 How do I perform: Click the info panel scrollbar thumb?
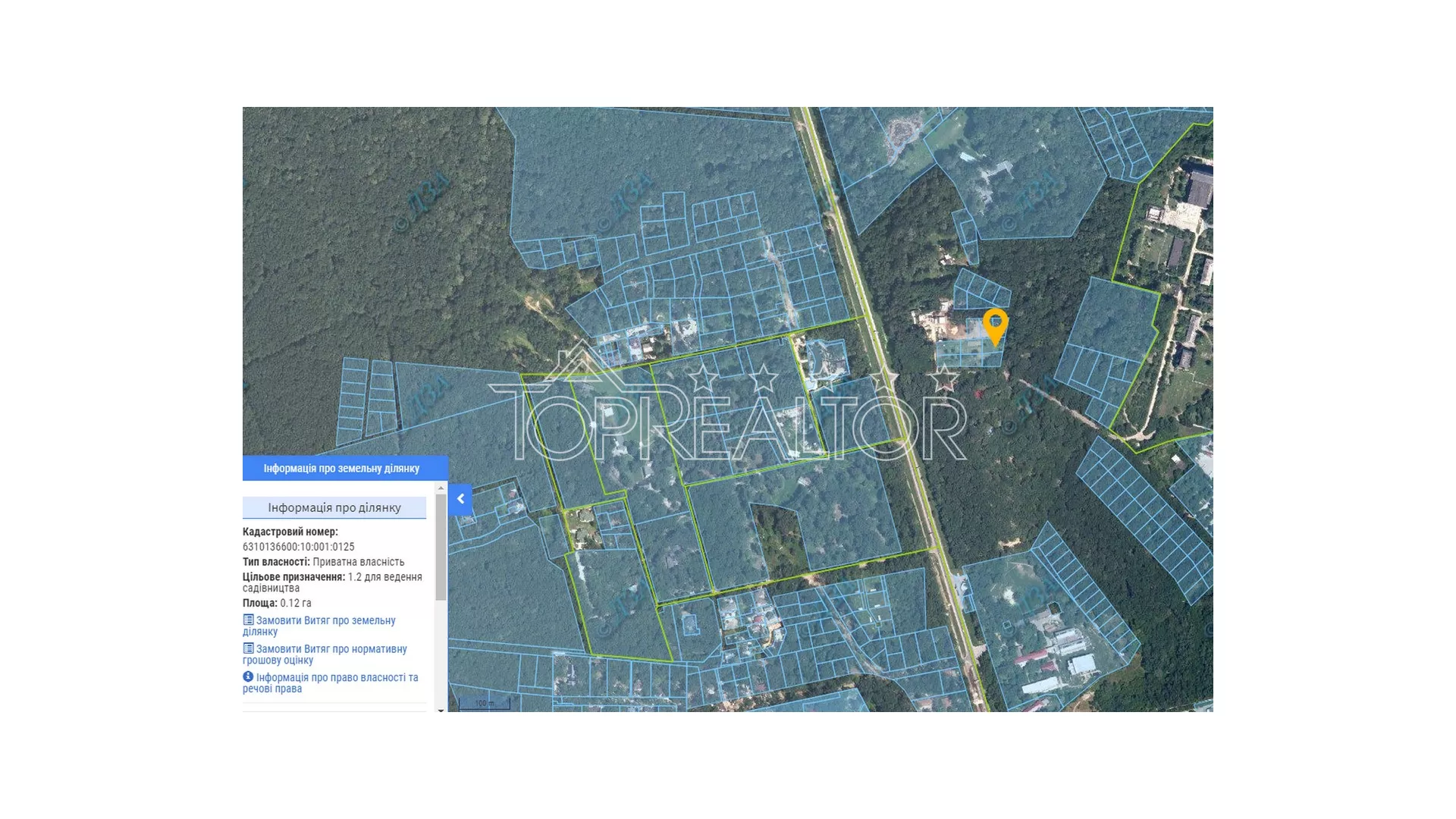[x=441, y=546]
